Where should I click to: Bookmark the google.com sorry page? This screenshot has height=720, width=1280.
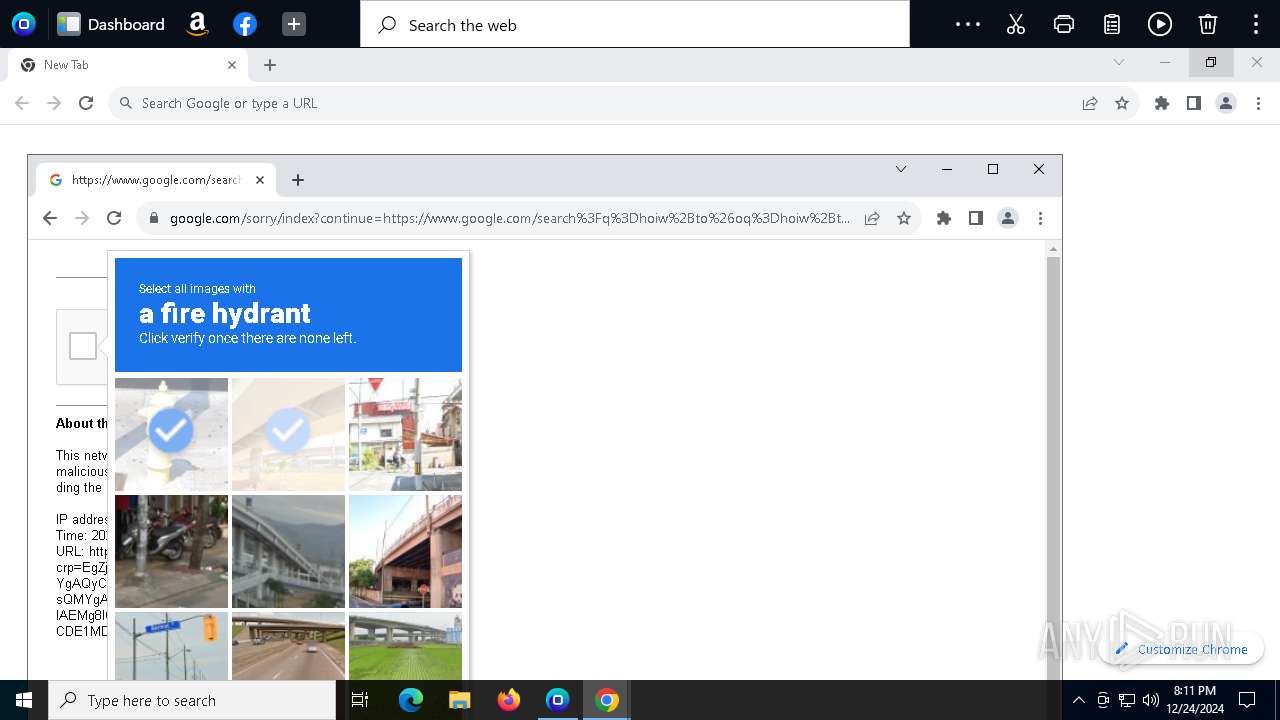coord(904,218)
